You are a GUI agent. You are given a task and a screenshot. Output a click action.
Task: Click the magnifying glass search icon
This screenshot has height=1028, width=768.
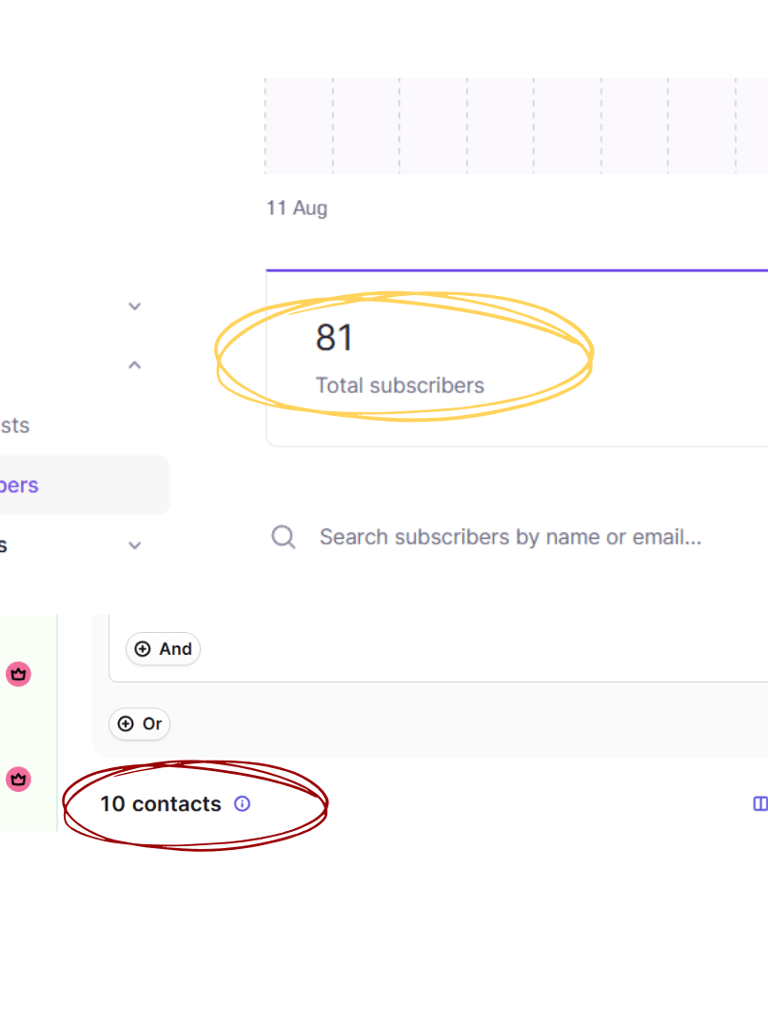[284, 537]
